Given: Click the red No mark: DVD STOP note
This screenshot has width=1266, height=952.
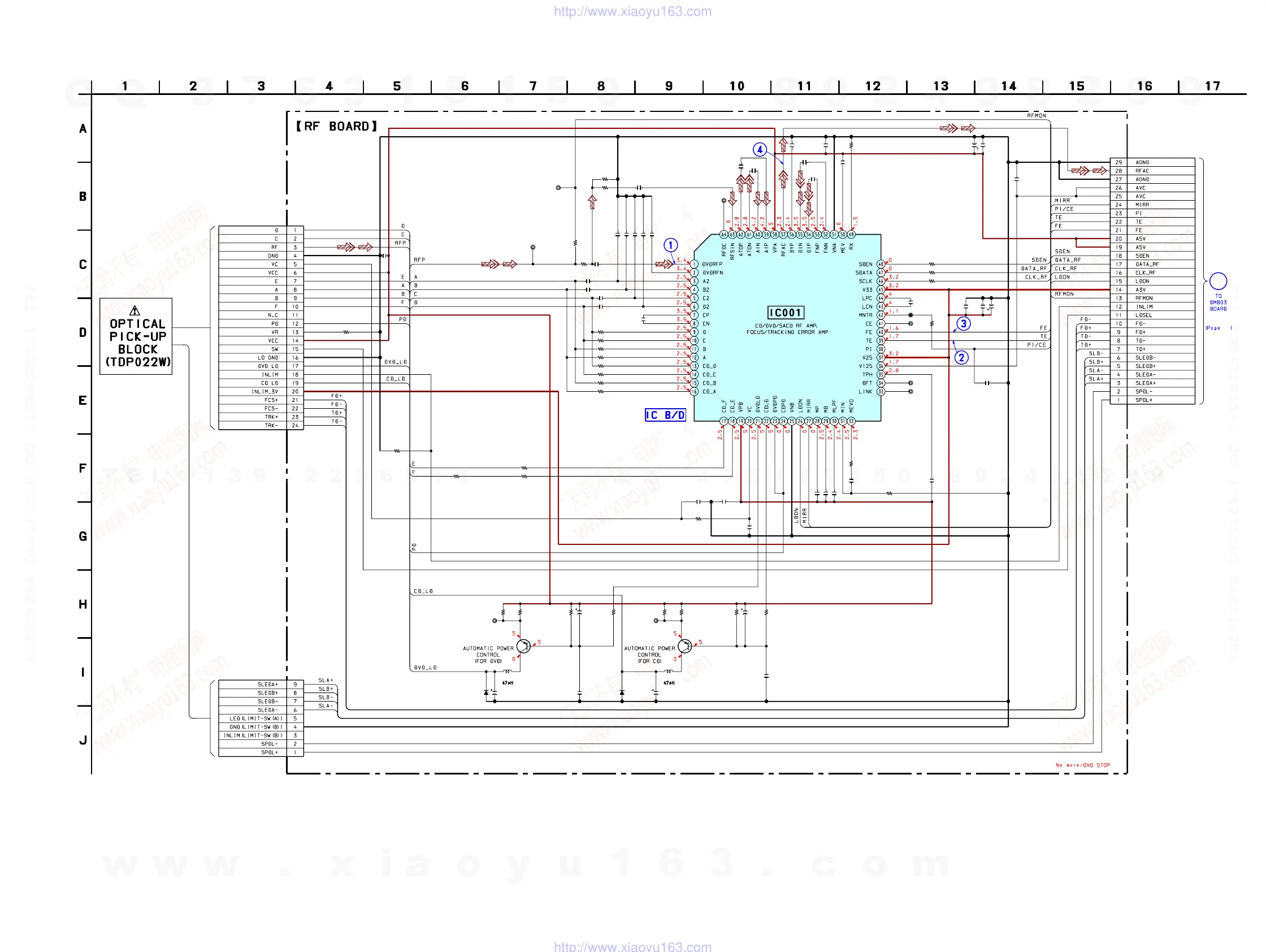Looking at the screenshot, I should coord(1082,765).
